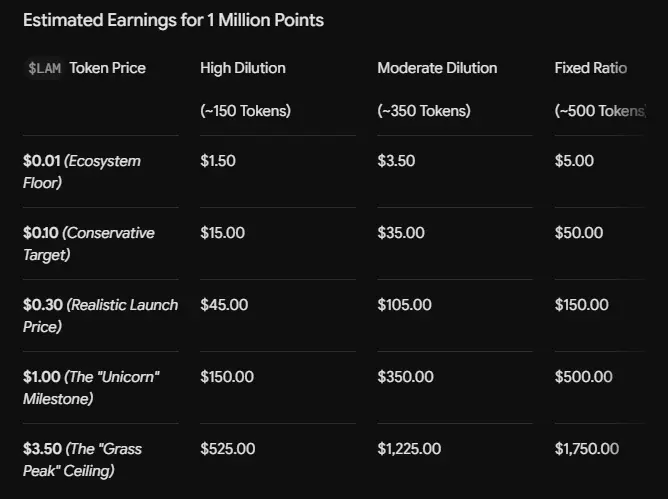668x499 pixels.
Task: Select the $0.30 Realistic Launch Price label
Action: tap(101, 316)
